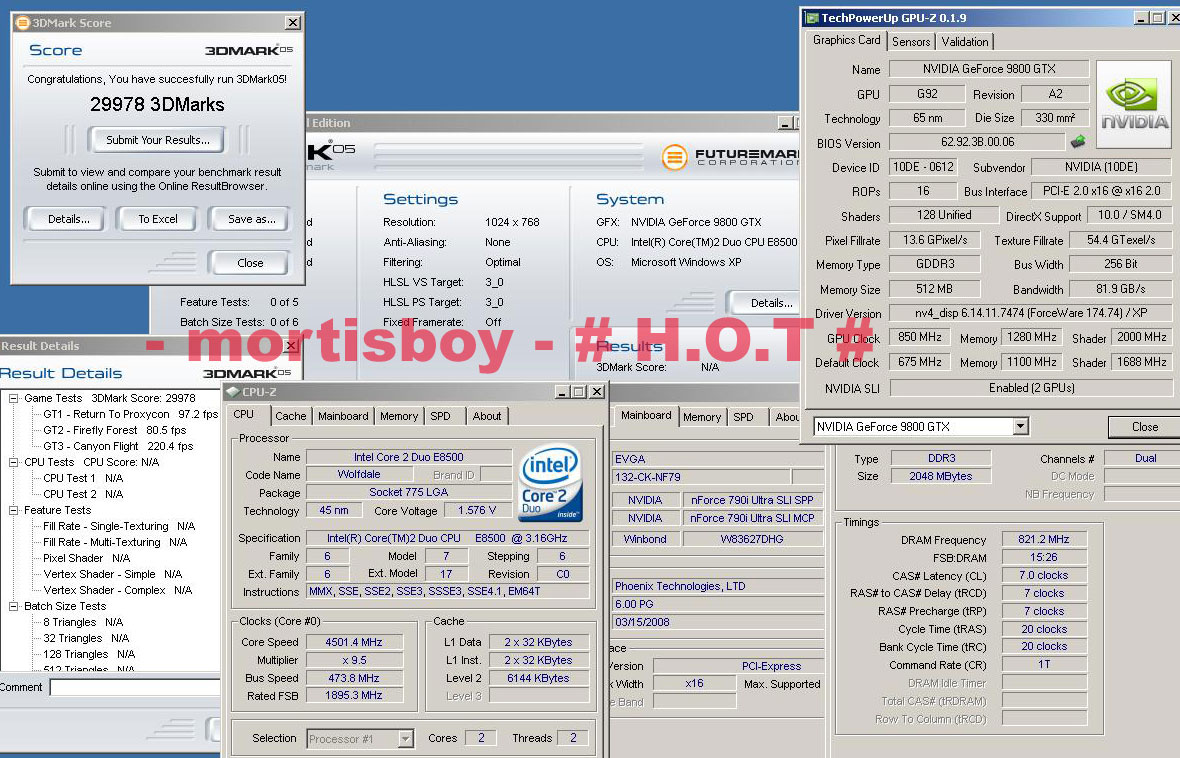Image resolution: width=1180 pixels, height=758 pixels.
Task: Click the GPU-Z Name field NVIDIA GeForce 9800 GTX
Action: [989, 69]
